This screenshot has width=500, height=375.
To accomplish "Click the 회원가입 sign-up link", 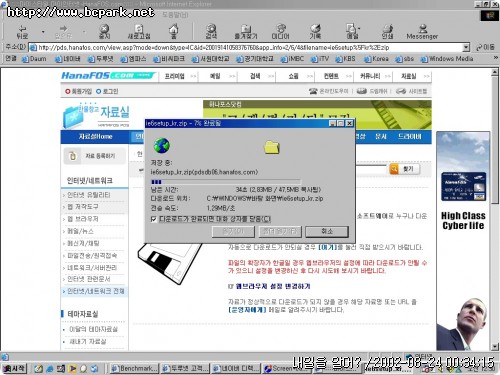I will point(79,91).
